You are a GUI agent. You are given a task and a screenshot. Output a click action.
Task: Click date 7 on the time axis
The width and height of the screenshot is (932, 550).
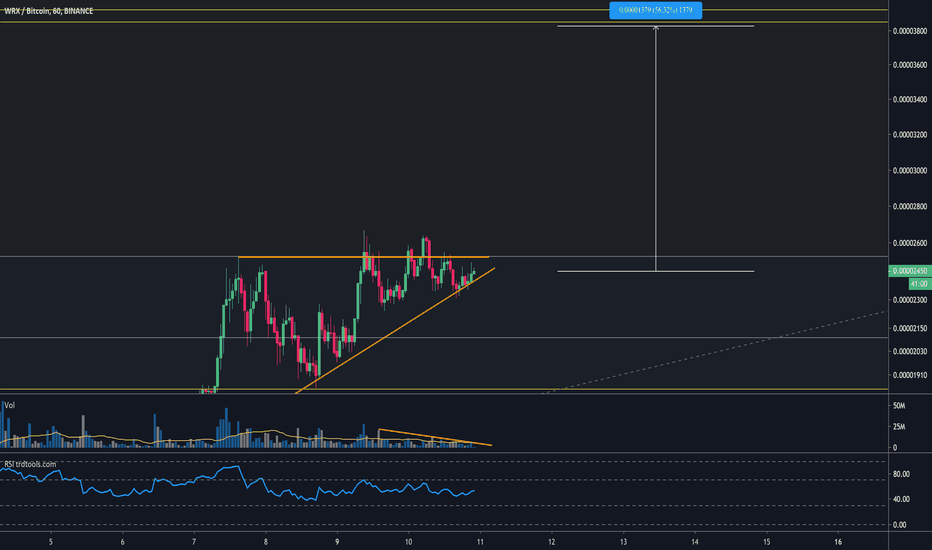click(194, 542)
